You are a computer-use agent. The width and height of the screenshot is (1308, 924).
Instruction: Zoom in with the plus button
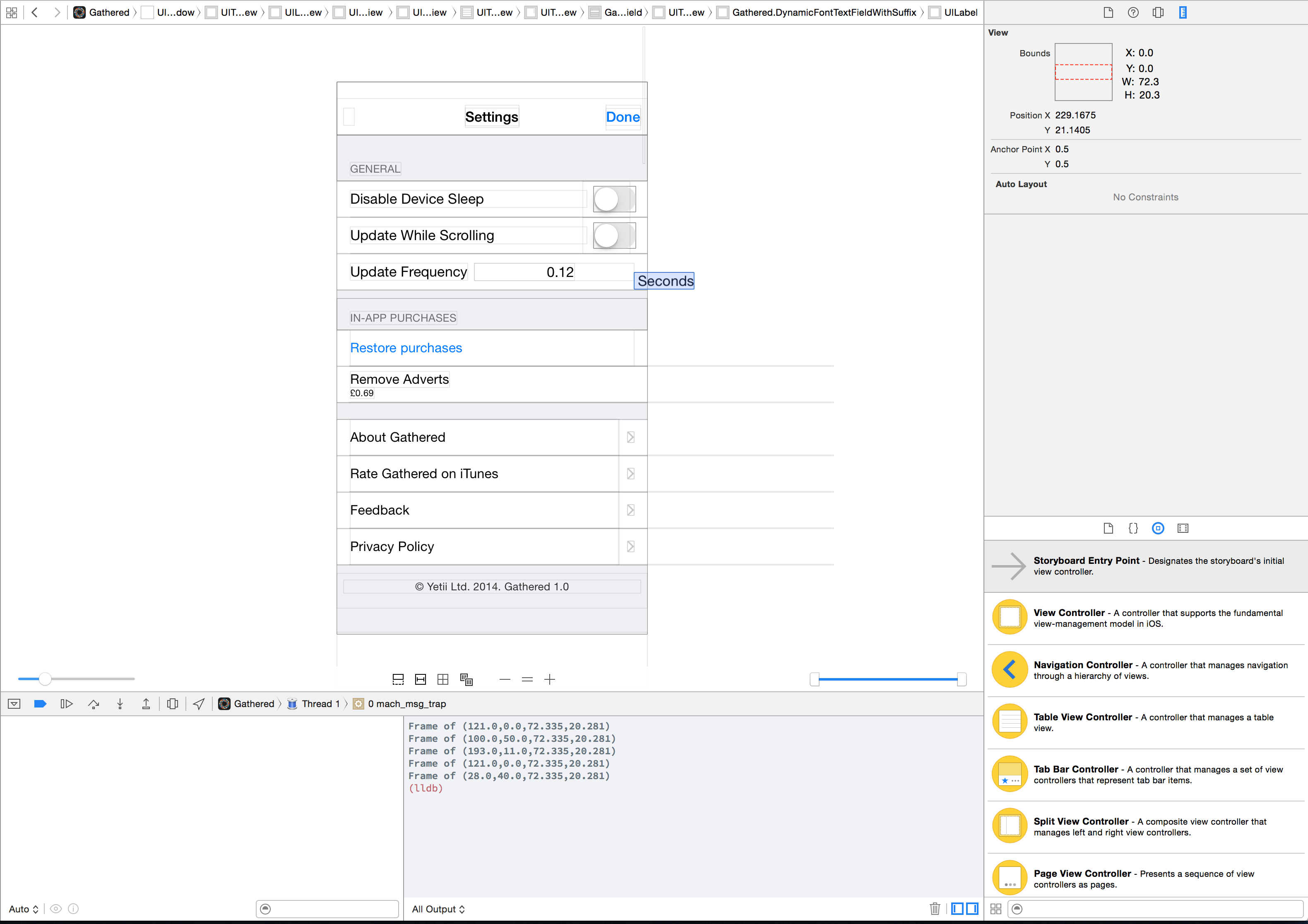tap(549, 679)
